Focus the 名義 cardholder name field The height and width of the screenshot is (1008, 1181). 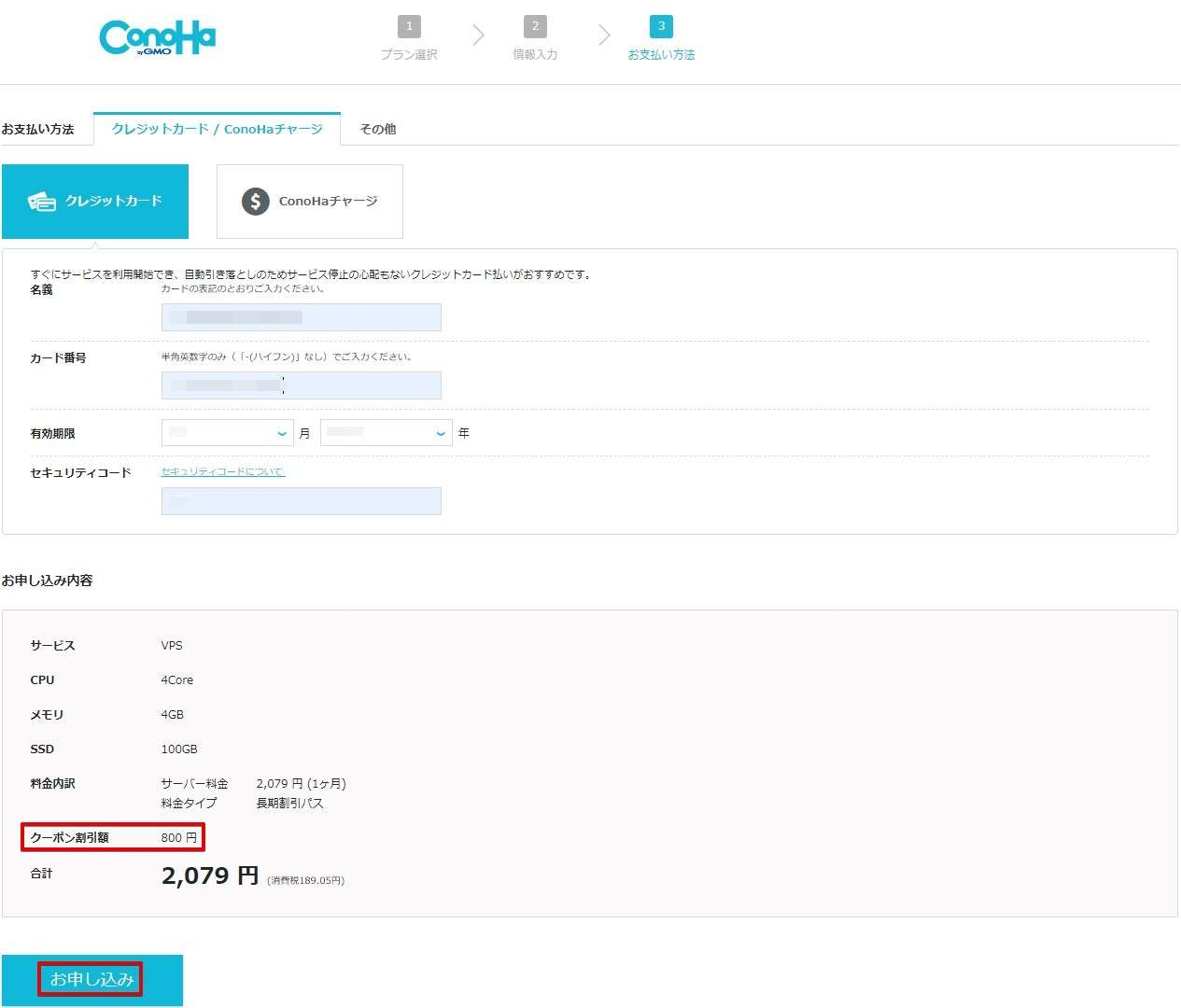[301, 317]
